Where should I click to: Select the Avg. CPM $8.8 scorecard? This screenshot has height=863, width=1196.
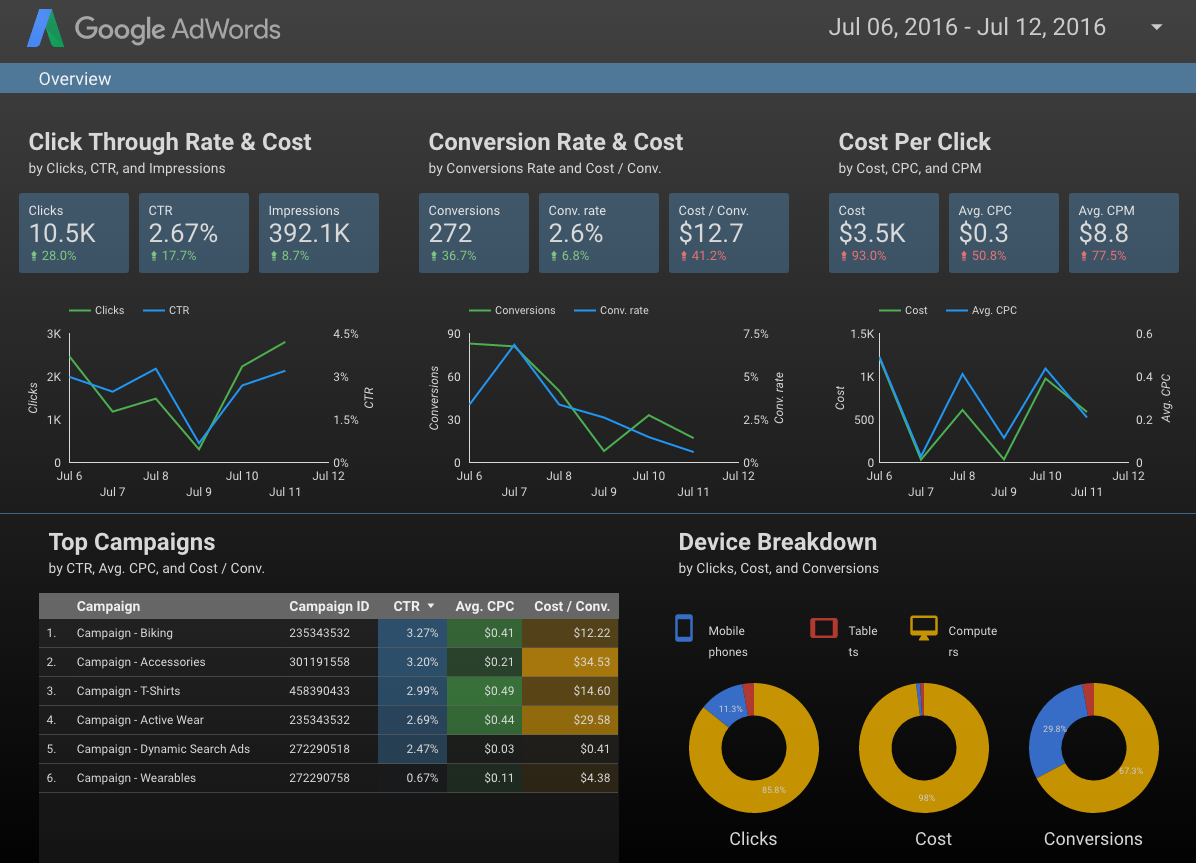(x=1124, y=233)
